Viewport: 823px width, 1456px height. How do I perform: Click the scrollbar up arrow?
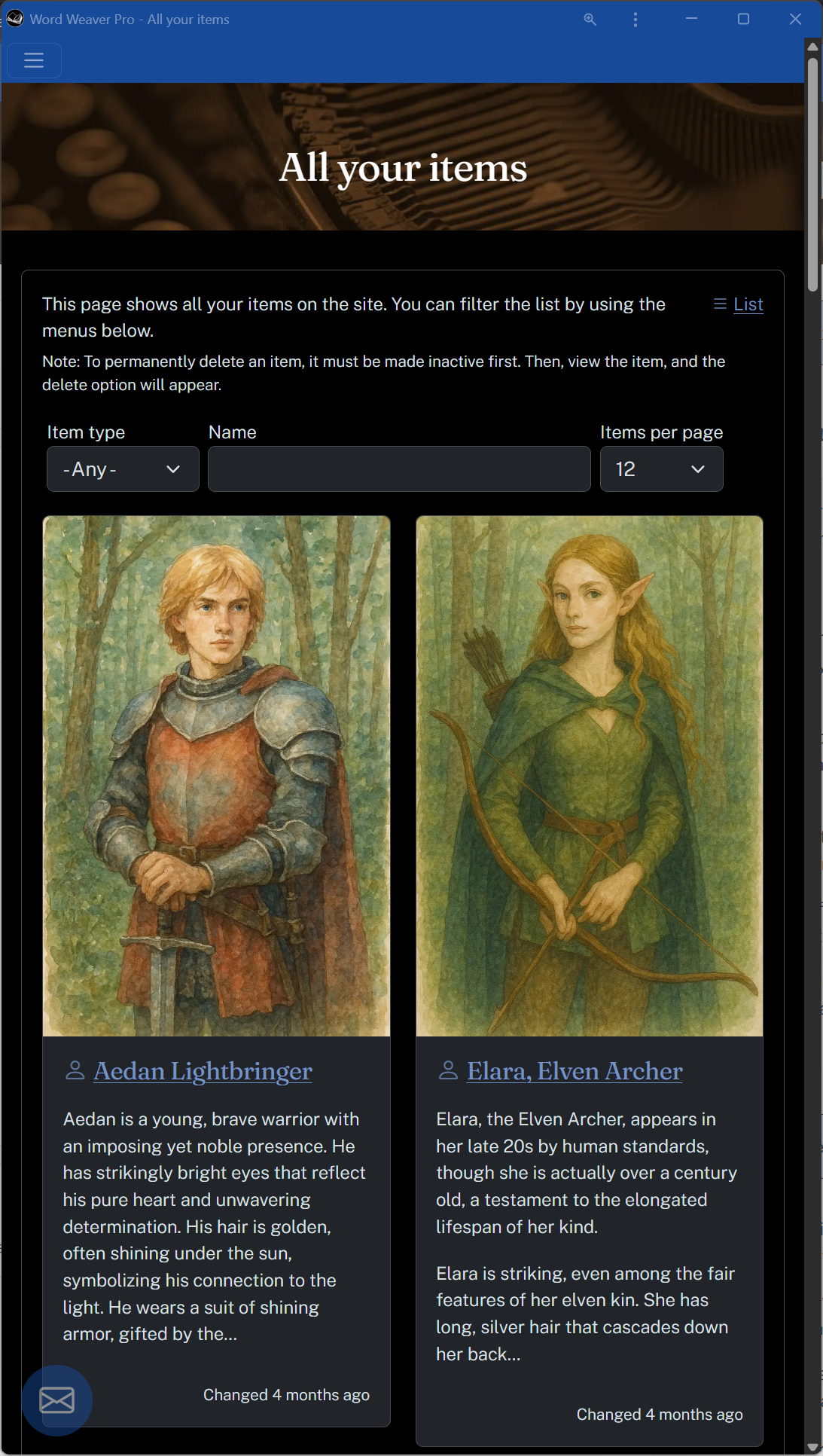click(x=812, y=47)
